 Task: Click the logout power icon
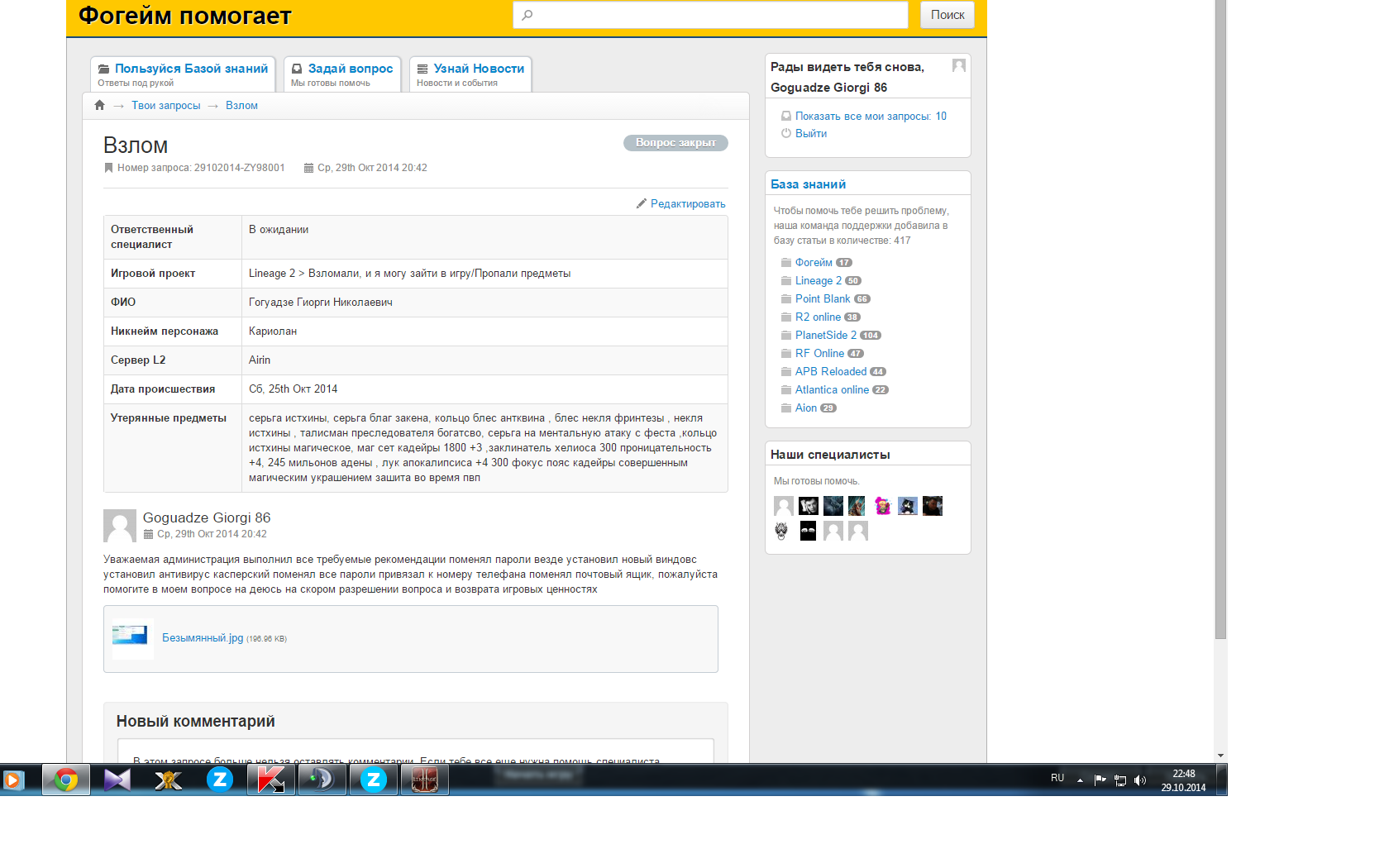[786, 133]
